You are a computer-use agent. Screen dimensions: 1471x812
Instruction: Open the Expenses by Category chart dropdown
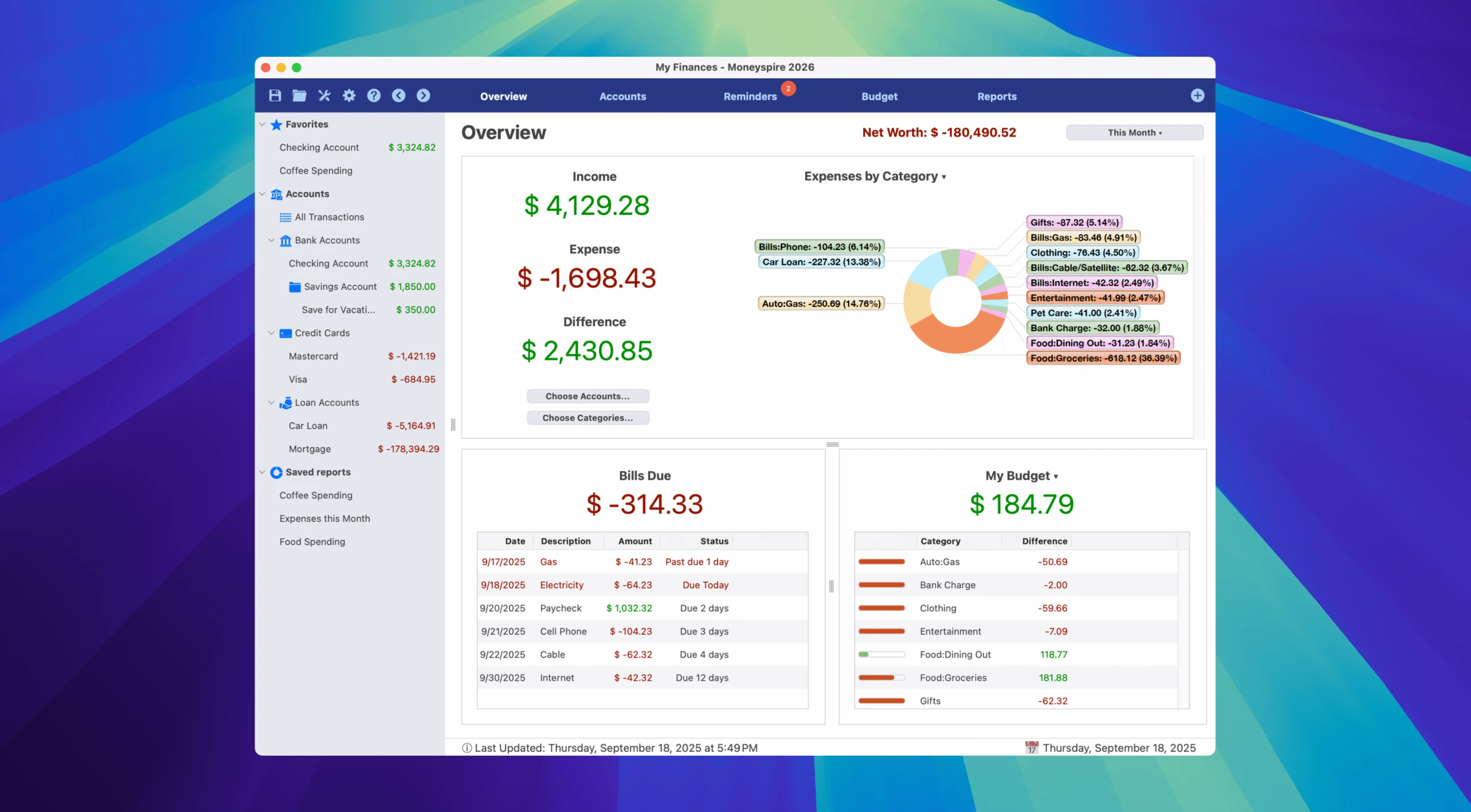(944, 176)
